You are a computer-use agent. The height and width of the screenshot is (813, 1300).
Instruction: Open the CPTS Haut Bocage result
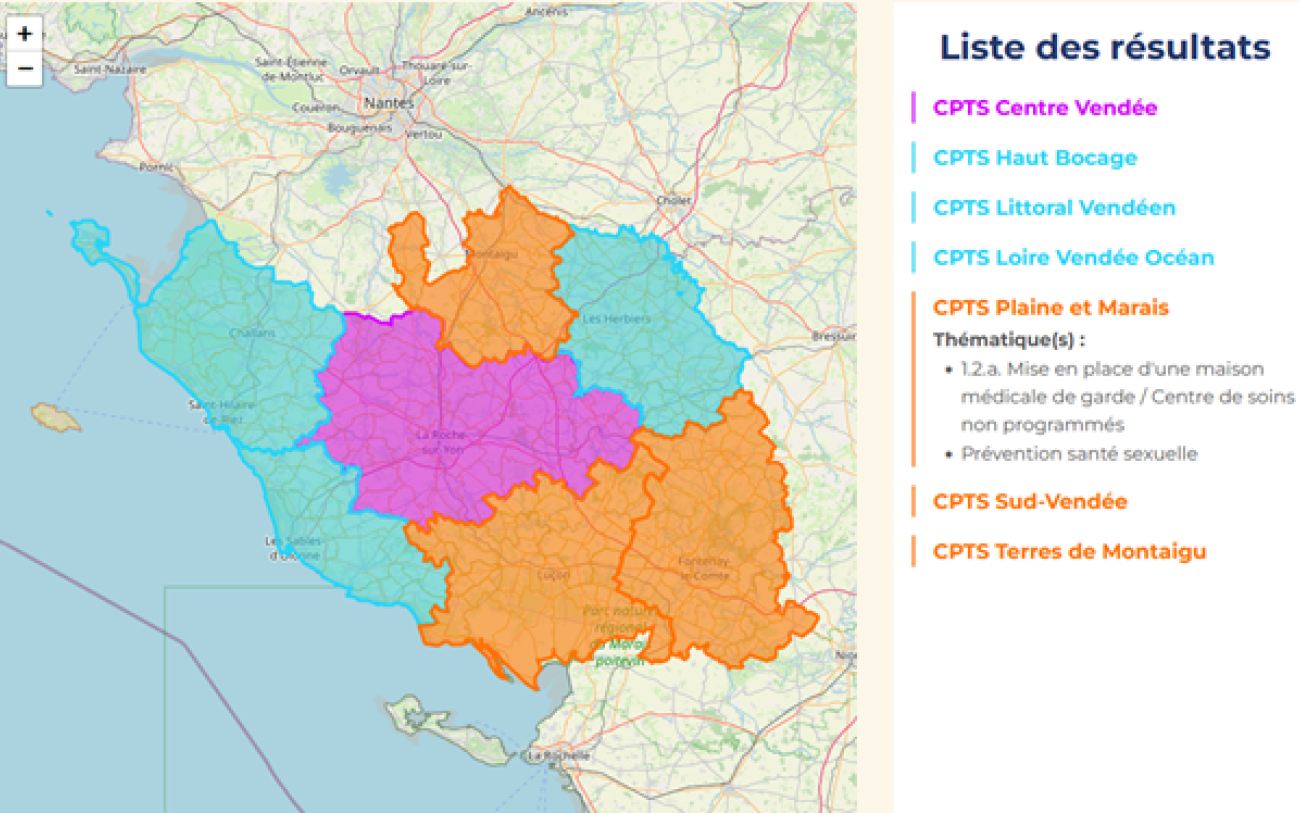1035,157
